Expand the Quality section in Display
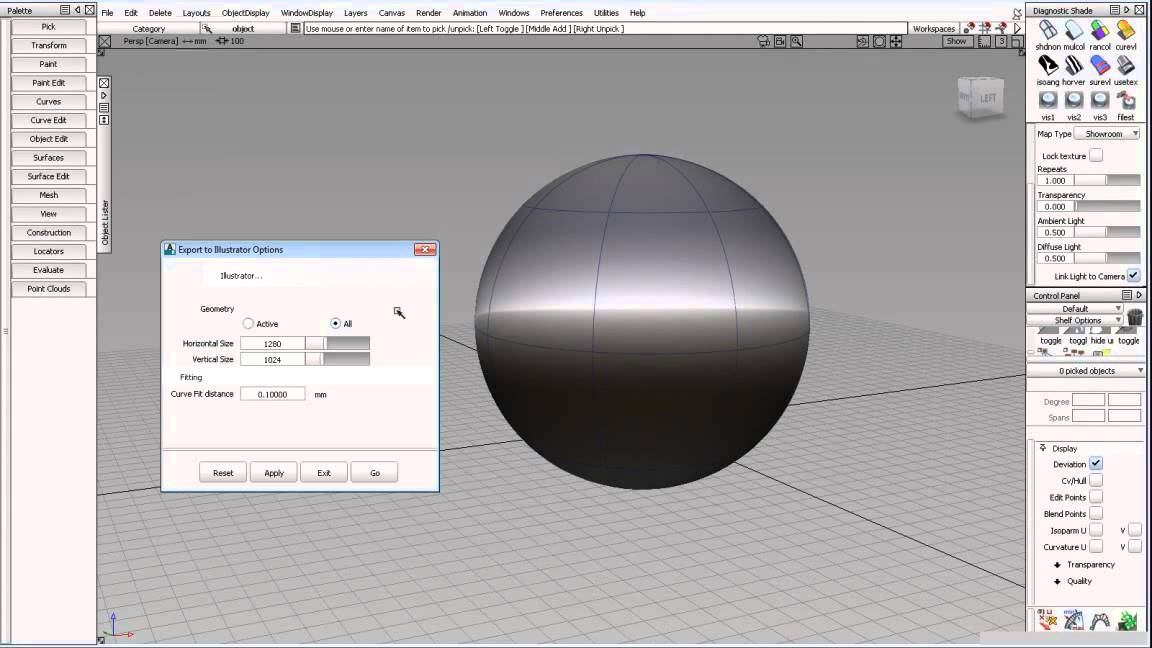 1057,581
